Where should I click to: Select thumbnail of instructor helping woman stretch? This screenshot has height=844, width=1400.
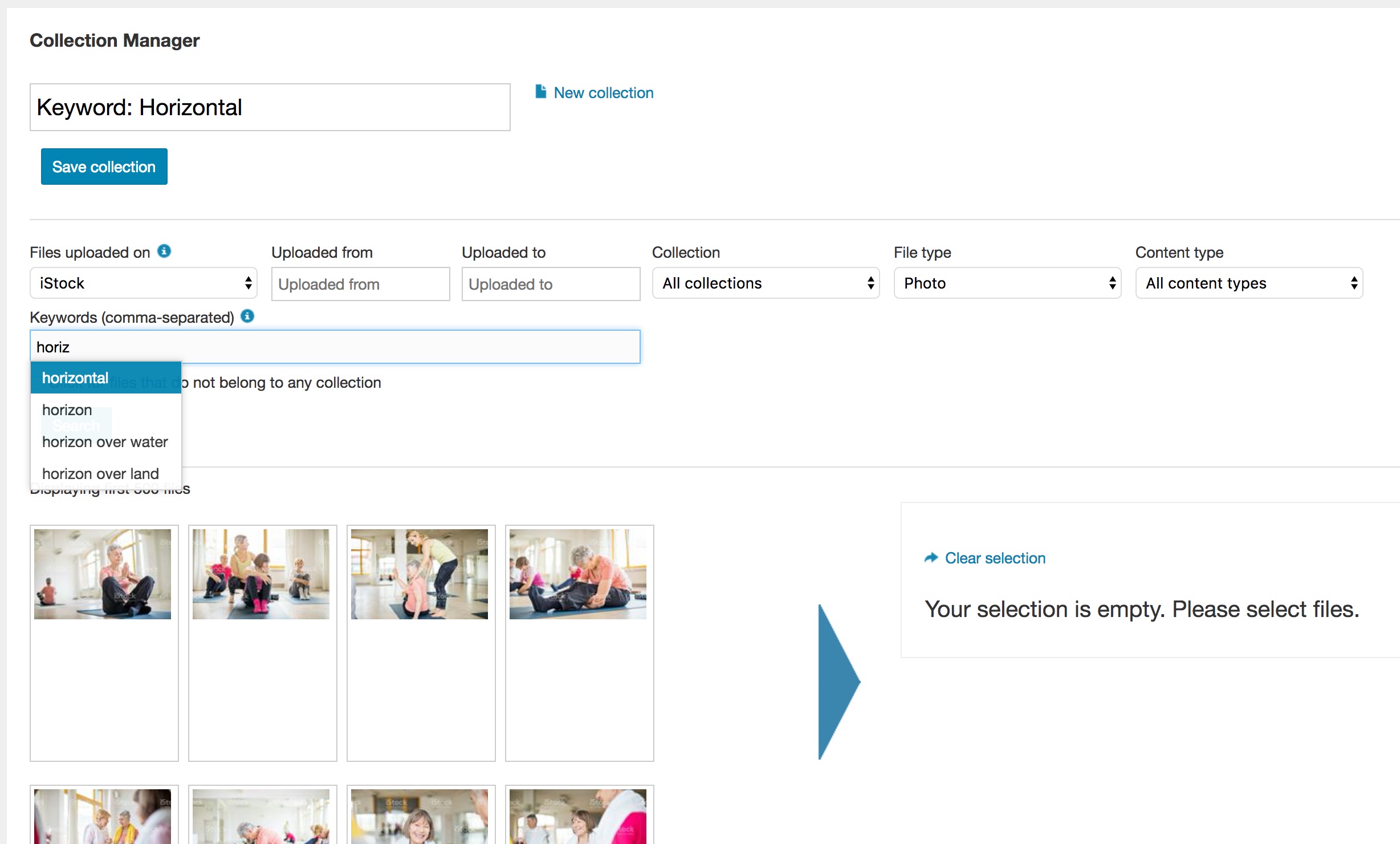coord(420,574)
